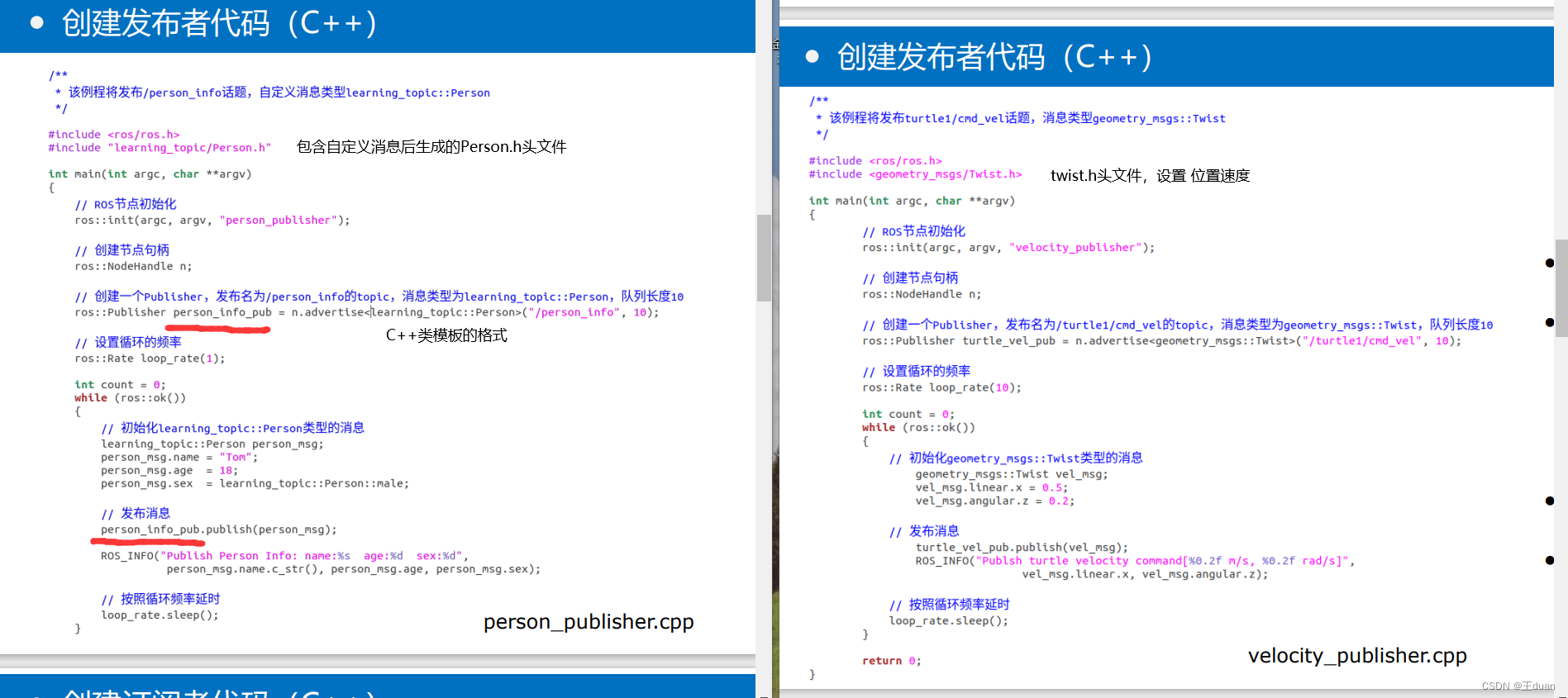Click turtle_vel_pub.publish(vel_msg); line
1568x698 pixels.
pyautogui.click(x=1021, y=548)
